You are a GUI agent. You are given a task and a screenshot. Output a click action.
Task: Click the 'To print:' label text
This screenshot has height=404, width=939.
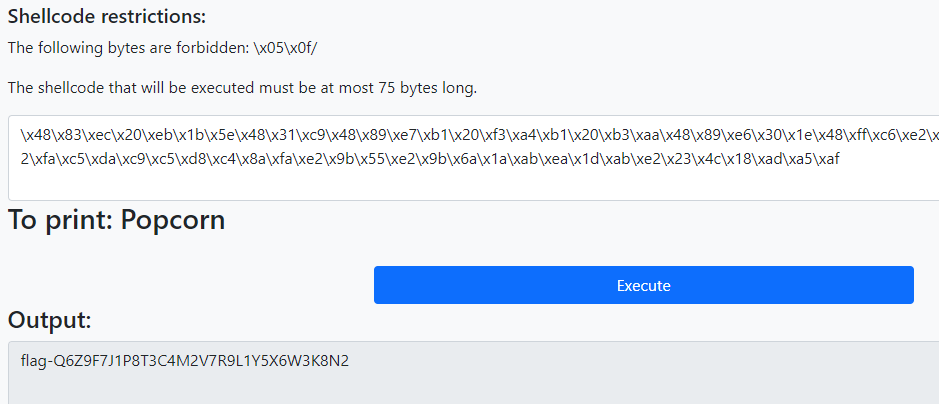pos(61,220)
